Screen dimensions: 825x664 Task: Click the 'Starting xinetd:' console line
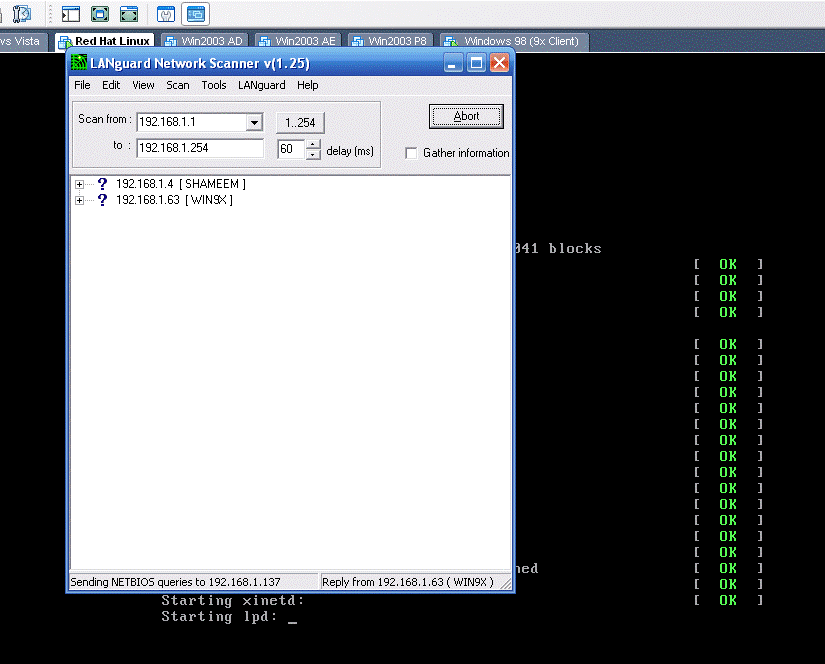[x=233, y=600]
